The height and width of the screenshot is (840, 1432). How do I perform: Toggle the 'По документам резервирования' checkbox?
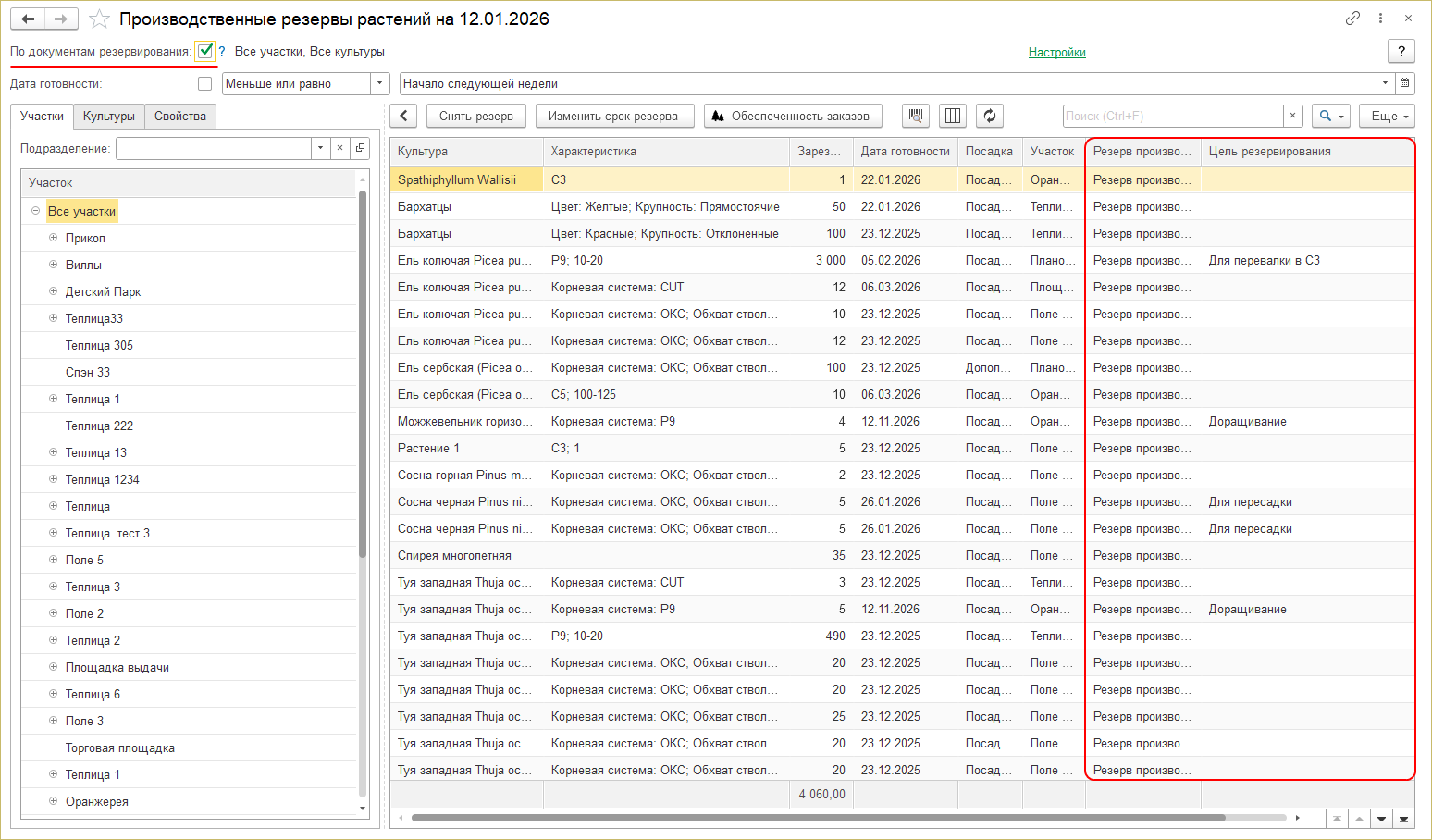point(205,51)
